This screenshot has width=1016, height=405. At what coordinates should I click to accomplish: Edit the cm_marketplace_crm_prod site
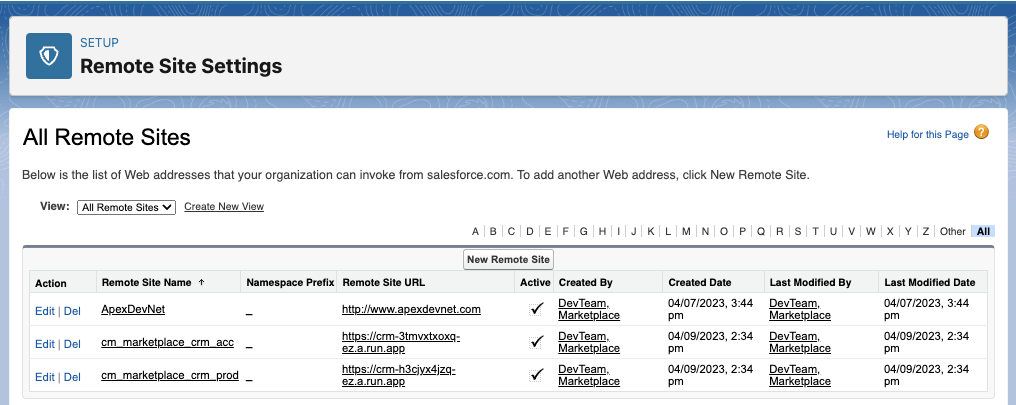click(x=45, y=377)
